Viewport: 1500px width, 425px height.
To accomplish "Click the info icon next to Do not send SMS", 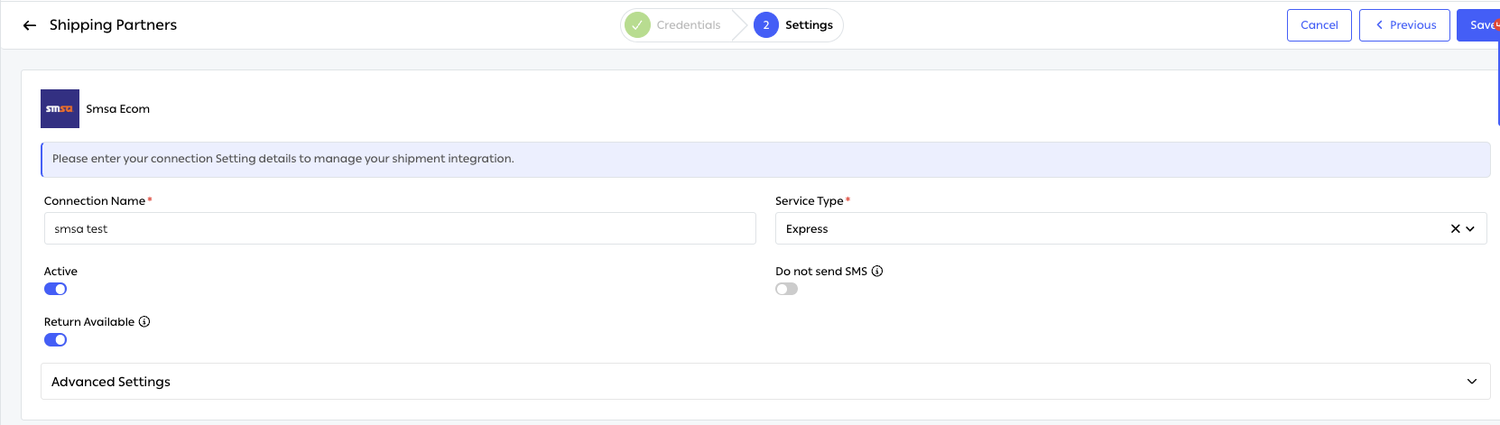I will click(x=877, y=271).
